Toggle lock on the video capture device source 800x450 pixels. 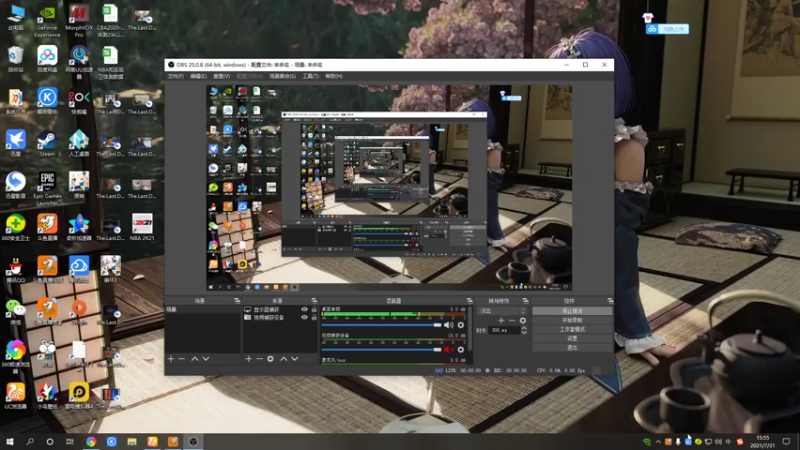pyautogui.click(x=314, y=317)
